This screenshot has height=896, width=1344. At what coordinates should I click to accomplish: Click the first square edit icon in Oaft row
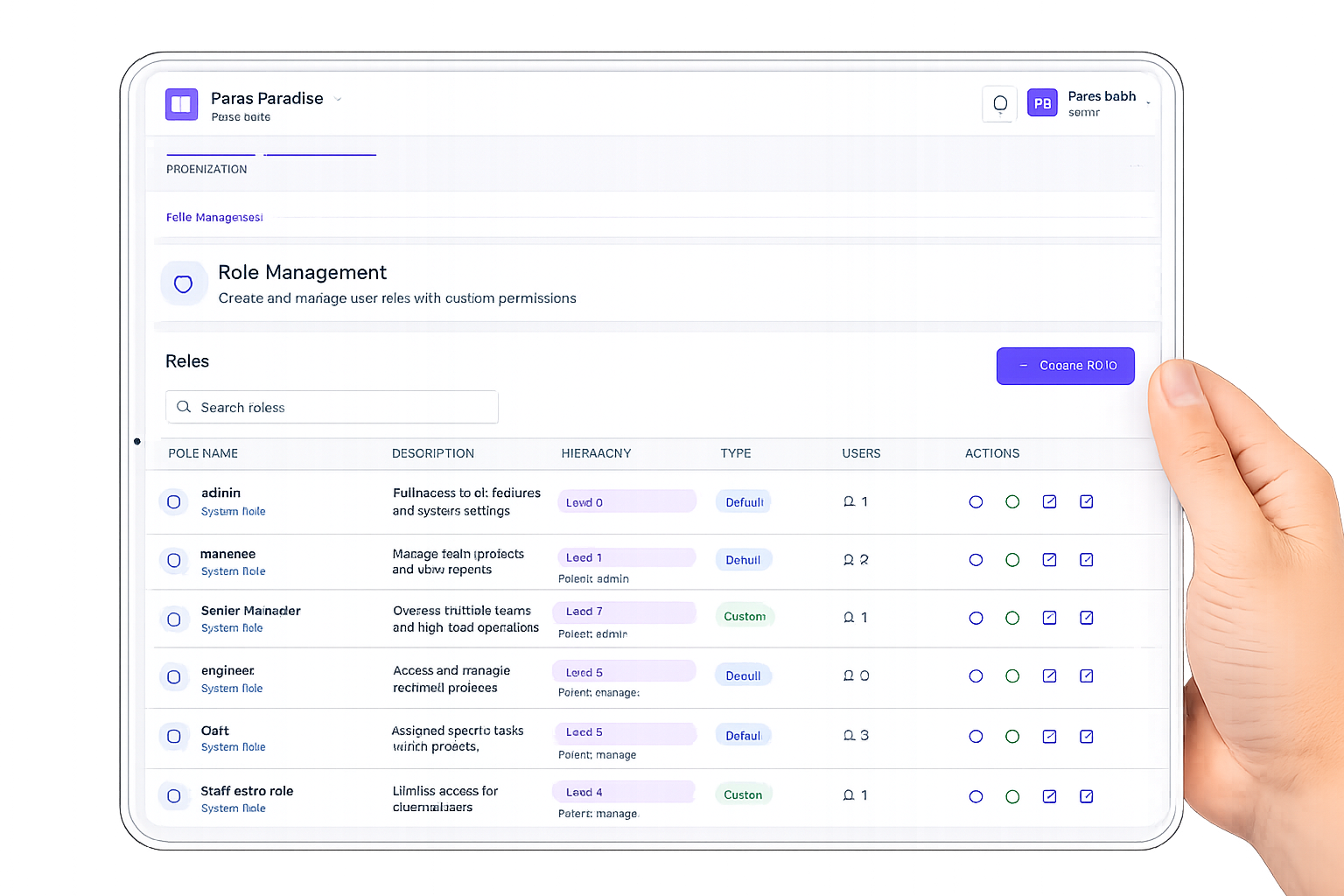click(x=1049, y=737)
